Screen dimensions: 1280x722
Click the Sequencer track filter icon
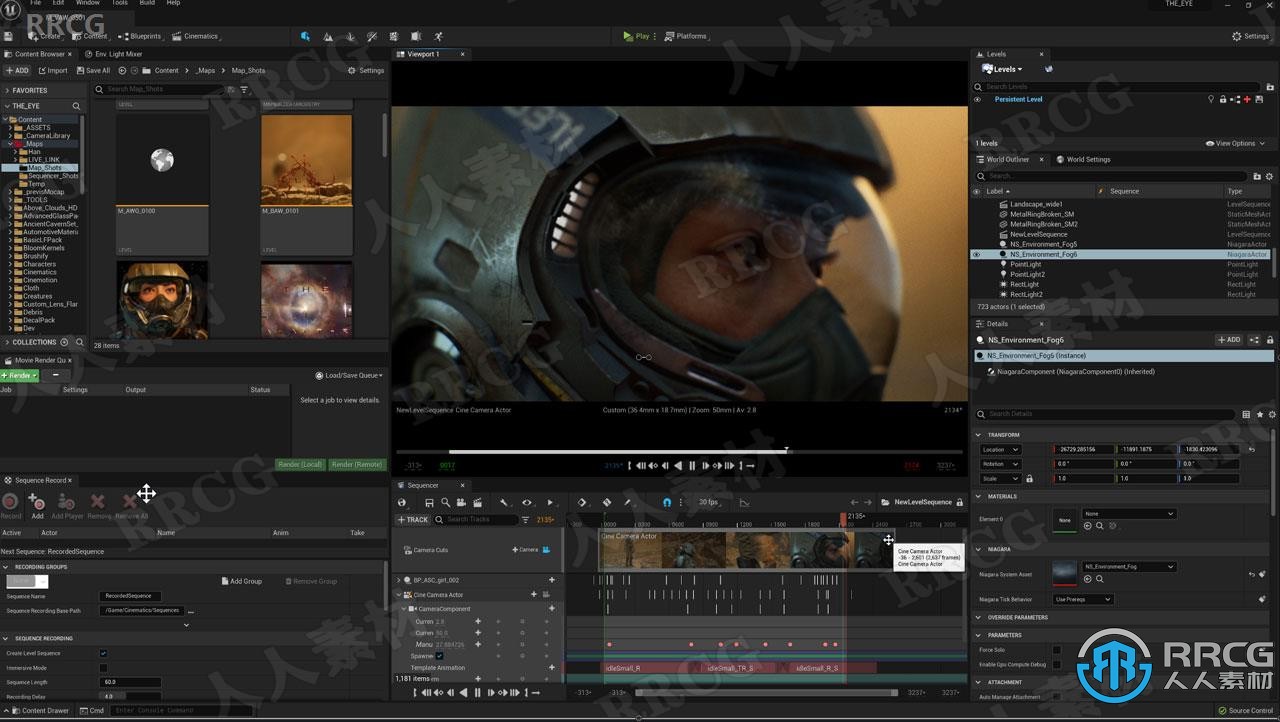[x=525, y=520]
